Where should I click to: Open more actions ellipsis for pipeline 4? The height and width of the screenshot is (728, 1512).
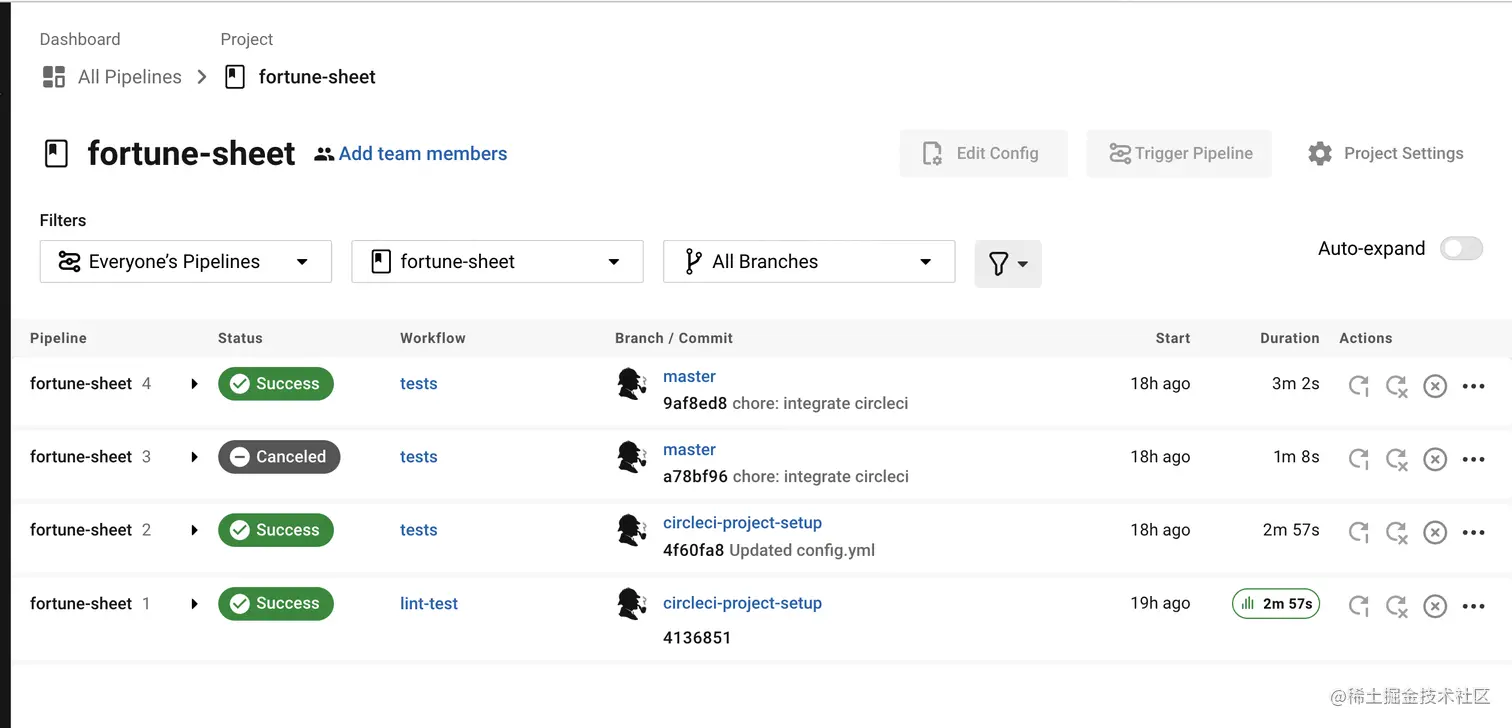click(1473, 386)
